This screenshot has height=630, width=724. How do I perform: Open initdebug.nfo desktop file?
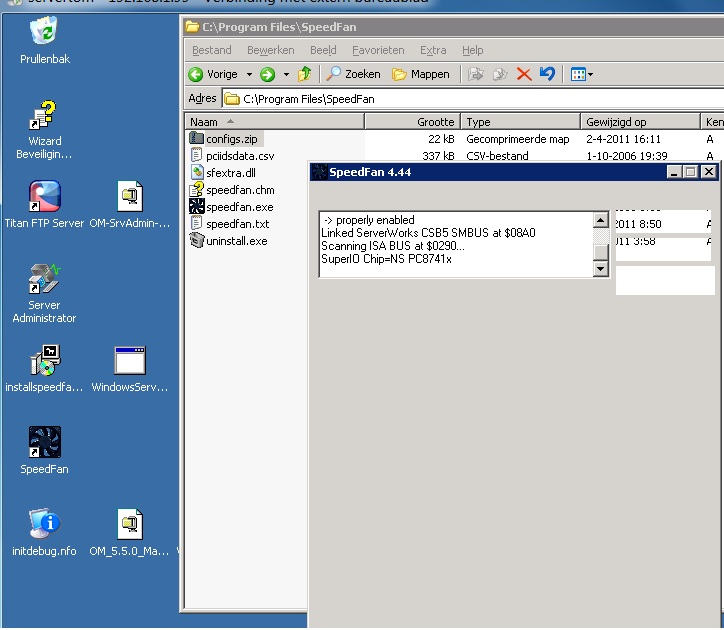coord(44,532)
